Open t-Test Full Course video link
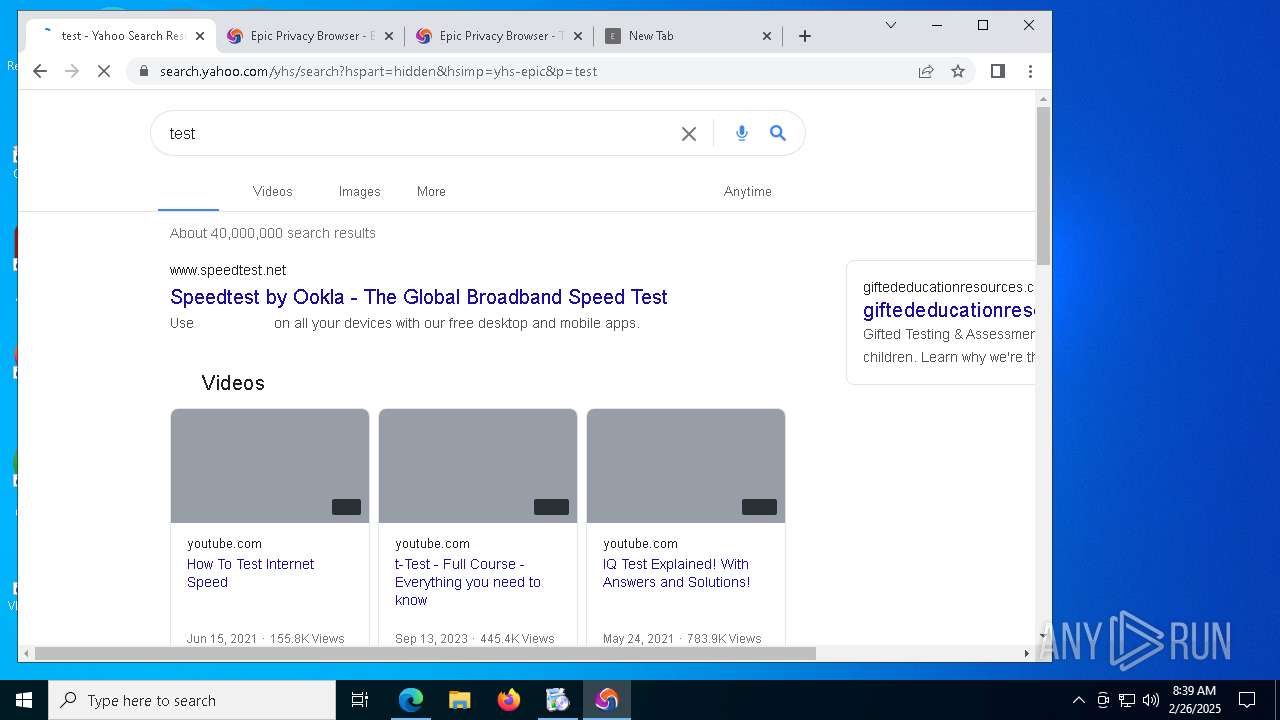This screenshot has width=1280, height=720. [x=467, y=582]
